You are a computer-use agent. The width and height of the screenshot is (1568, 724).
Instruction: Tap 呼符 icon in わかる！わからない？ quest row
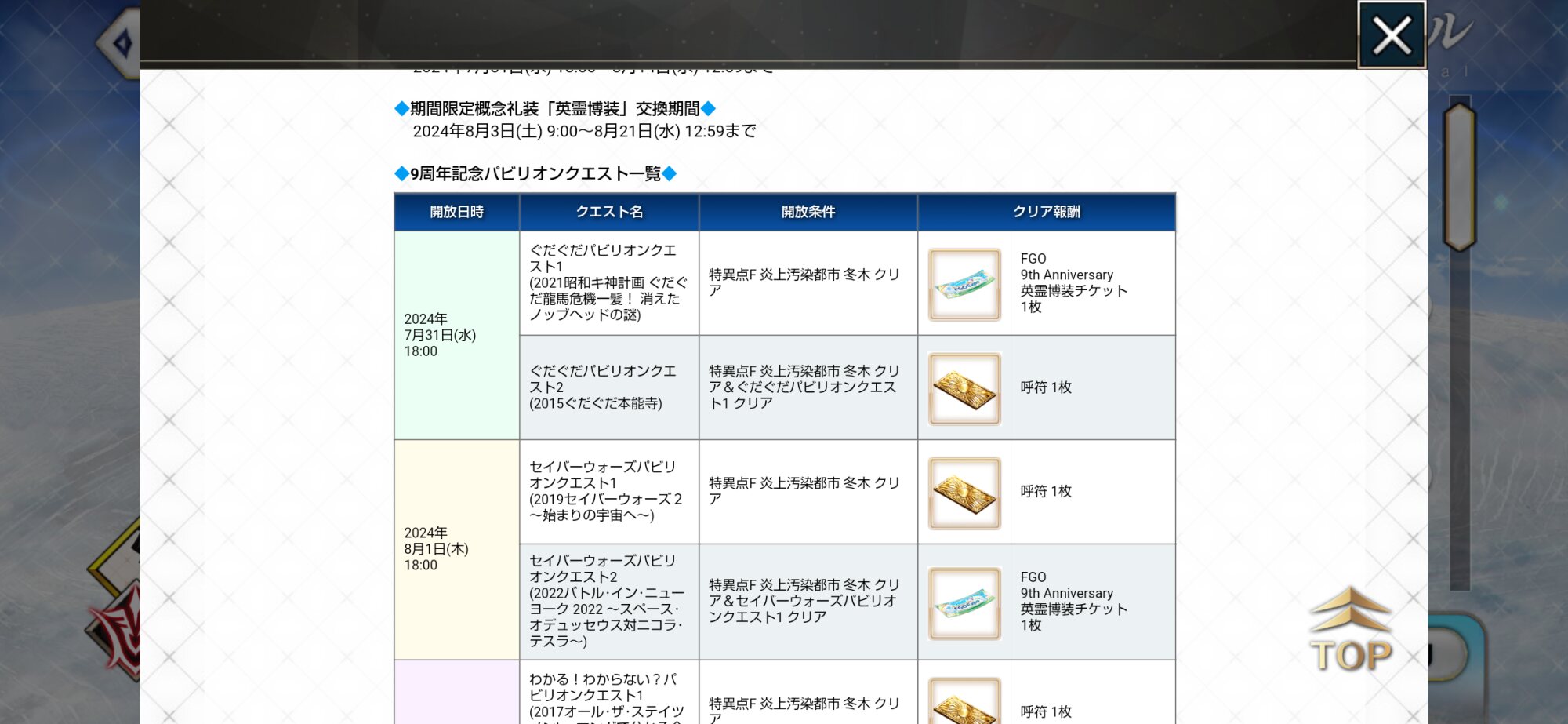(x=964, y=704)
